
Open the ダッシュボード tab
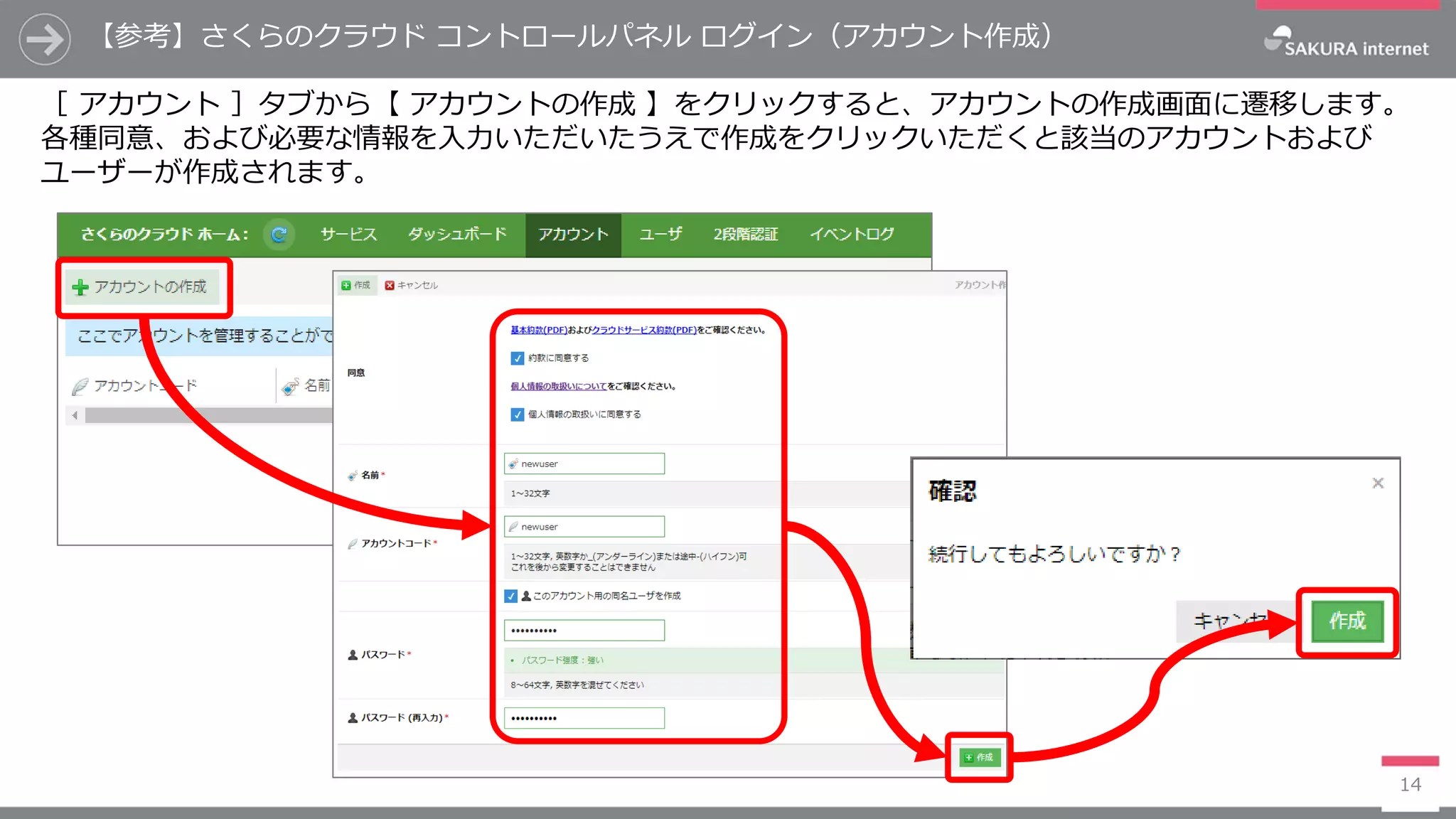(457, 234)
